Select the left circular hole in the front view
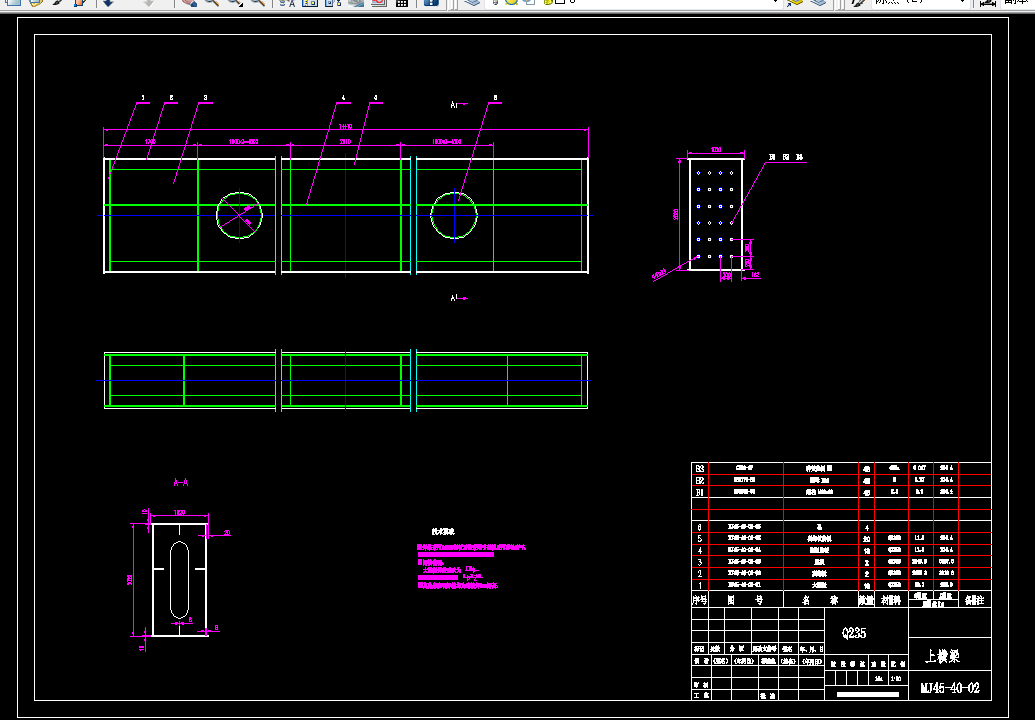This screenshot has height=720, width=1035. pyautogui.click(x=239, y=215)
